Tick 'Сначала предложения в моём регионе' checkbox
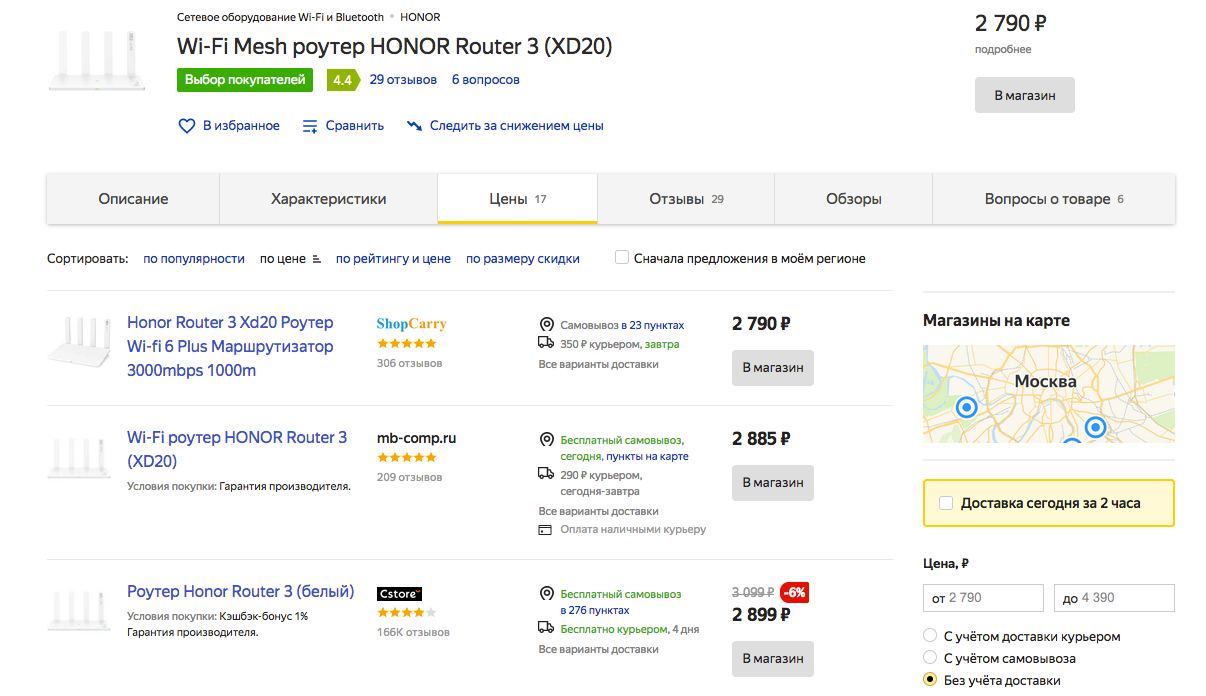Viewport: 1206px width, 696px height. coord(622,258)
